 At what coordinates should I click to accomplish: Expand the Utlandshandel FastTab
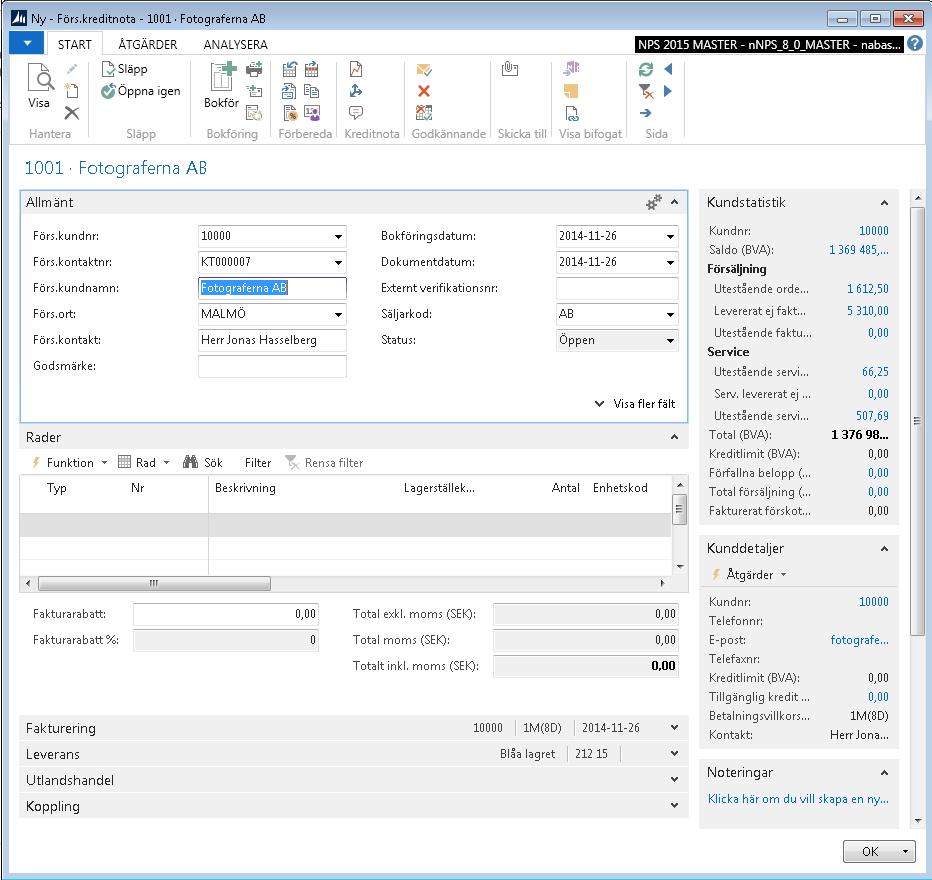(675, 780)
